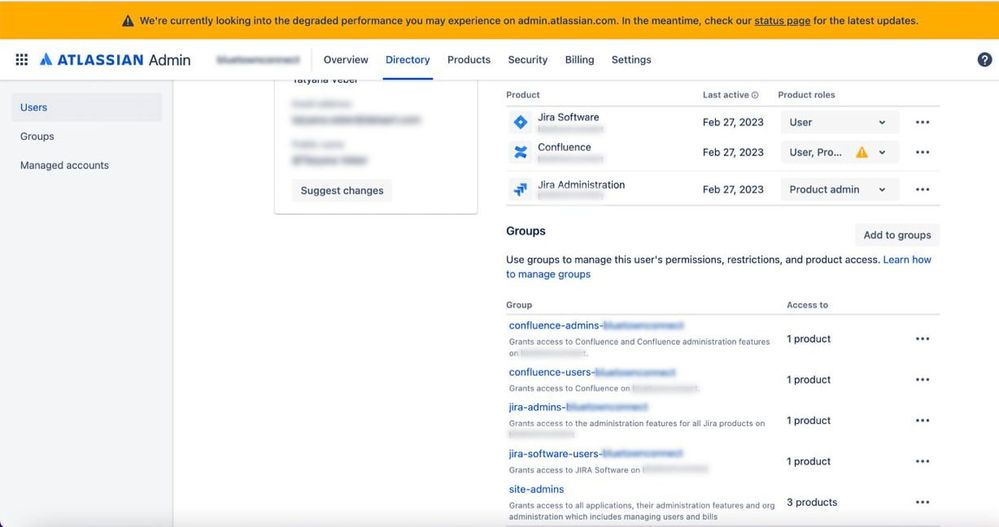
Task: Open the site-admins group link
Action: [x=536, y=489]
